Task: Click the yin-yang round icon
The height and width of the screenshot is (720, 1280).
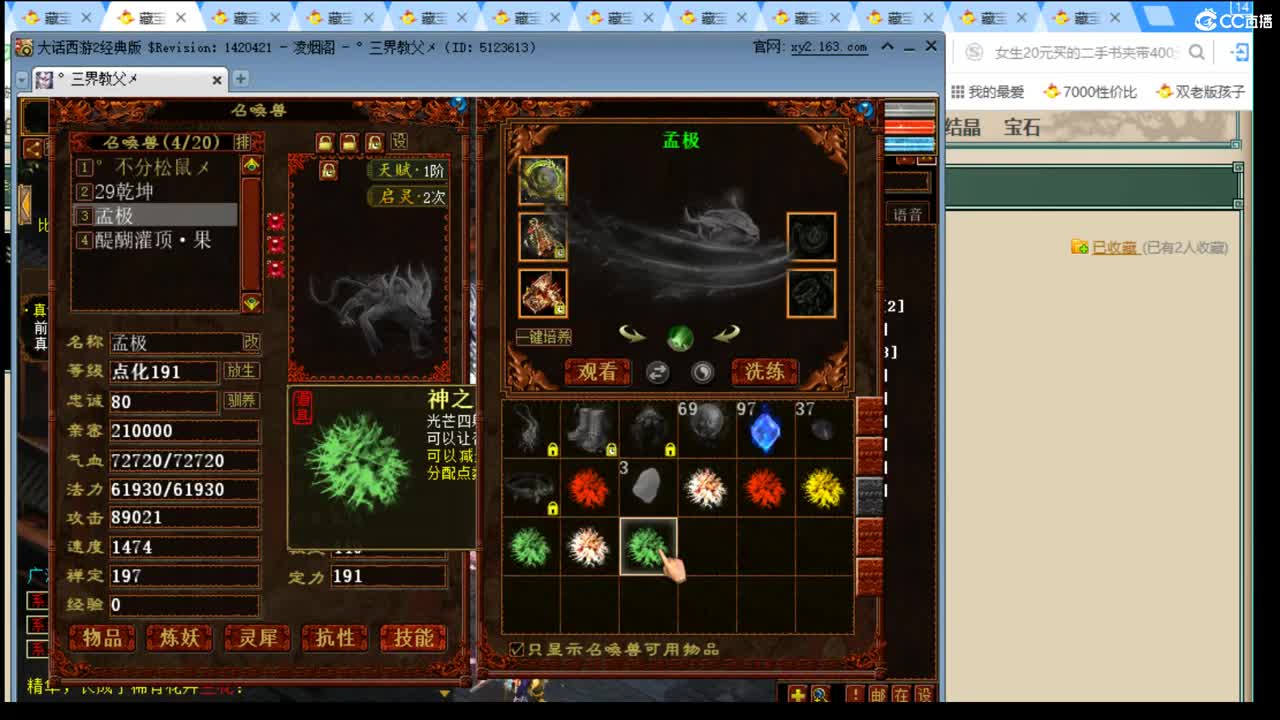Action: click(703, 372)
